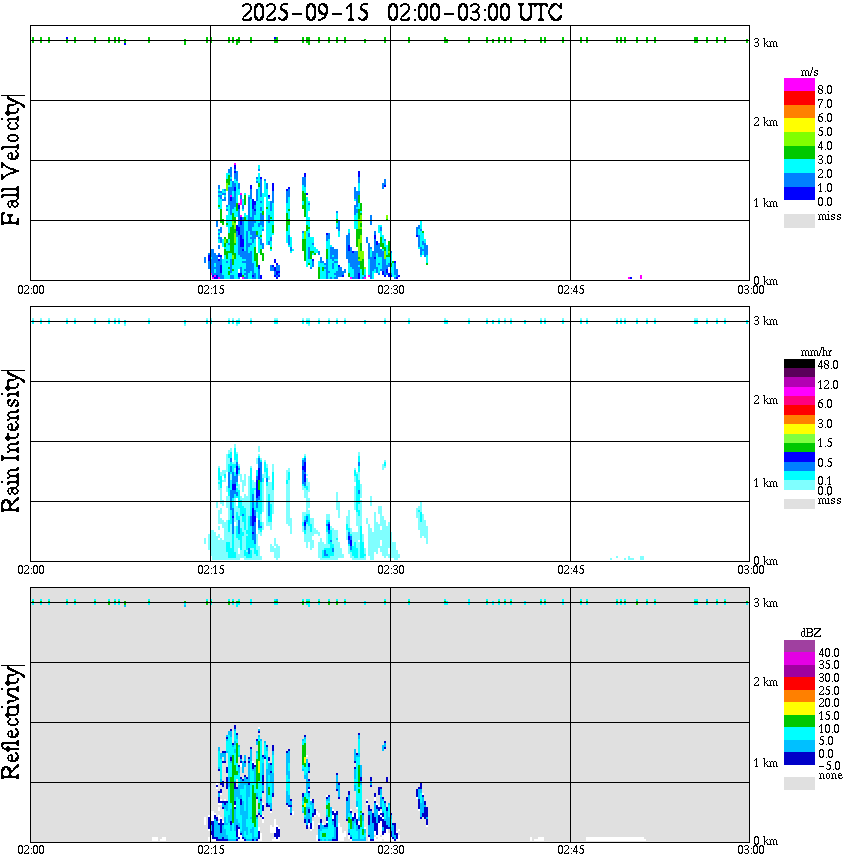Select the red 7.0 m/s legend swatch

[x=799, y=98]
